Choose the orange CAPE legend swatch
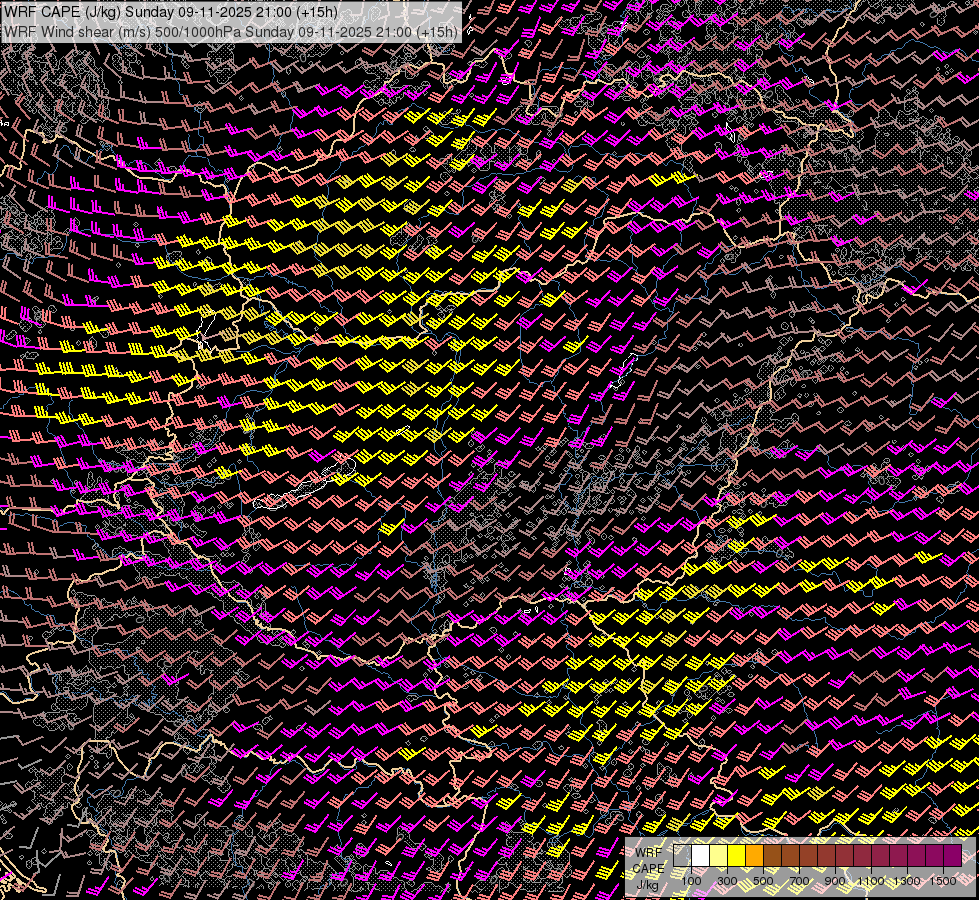Image resolution: width=979 pixels, height=900 pixels. [754, 855]
